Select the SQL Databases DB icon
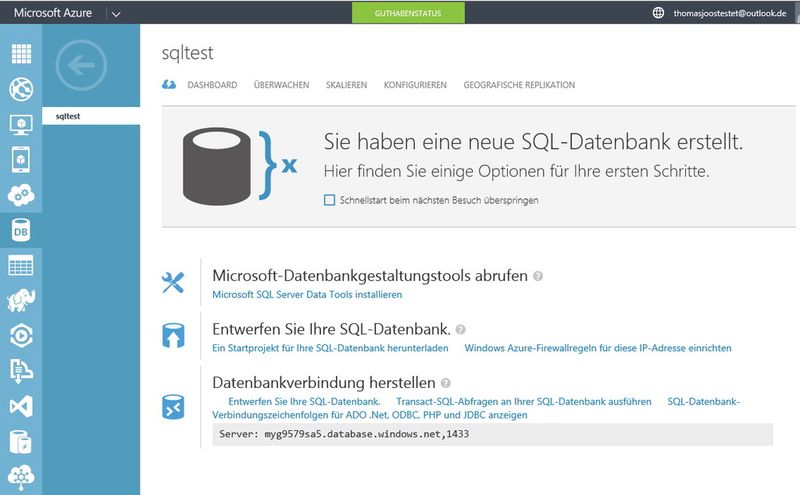The width and height of the screenshot is (800, 495). tap(21, 230)
